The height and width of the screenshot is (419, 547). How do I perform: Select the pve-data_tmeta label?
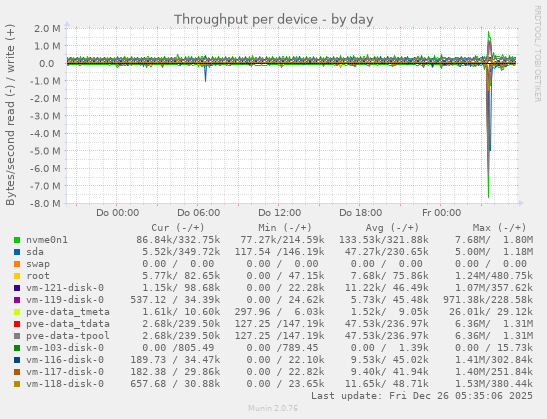tap(68, 312)
